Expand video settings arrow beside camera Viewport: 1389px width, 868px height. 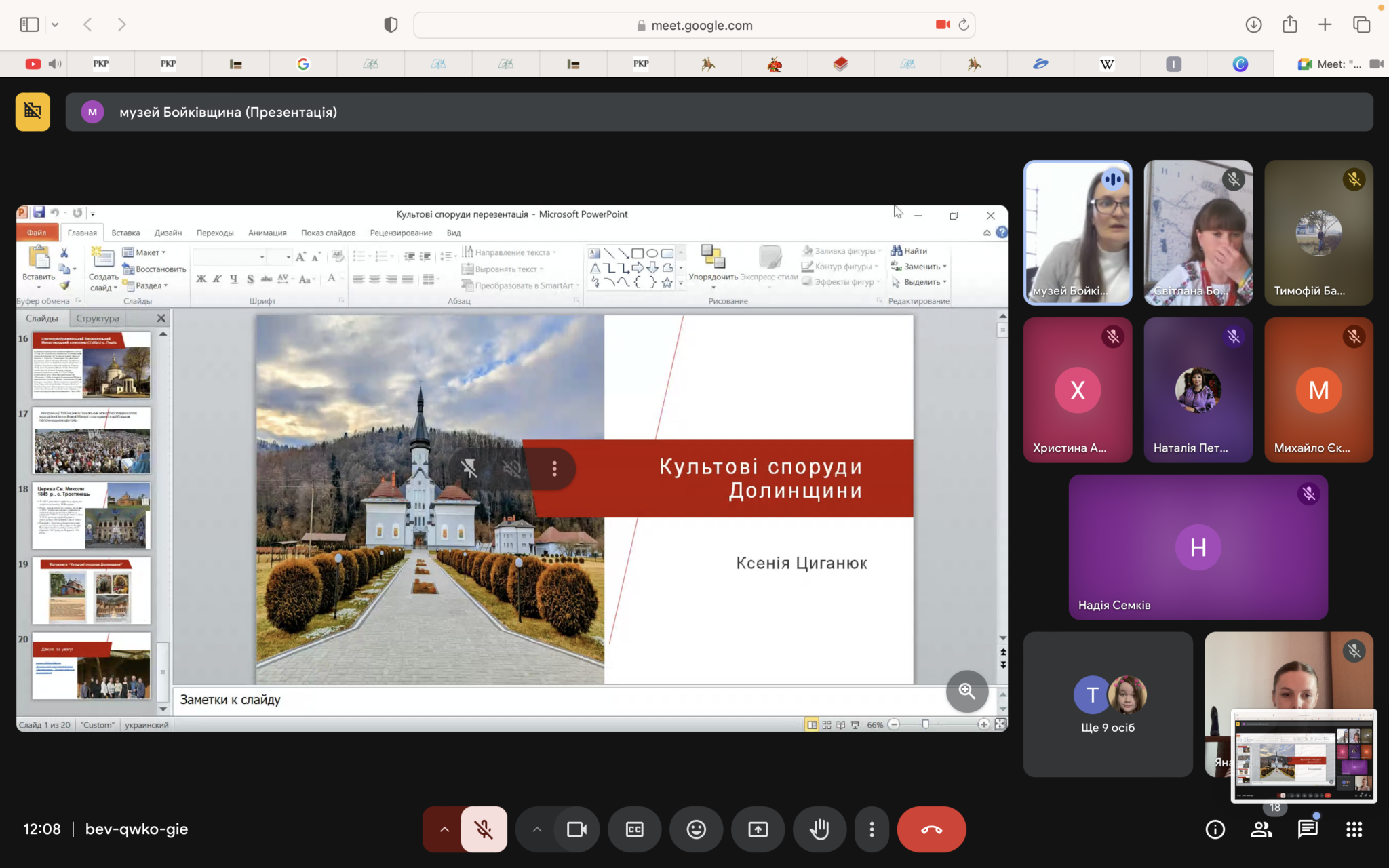pyautogui.click(x=536, y=829)
